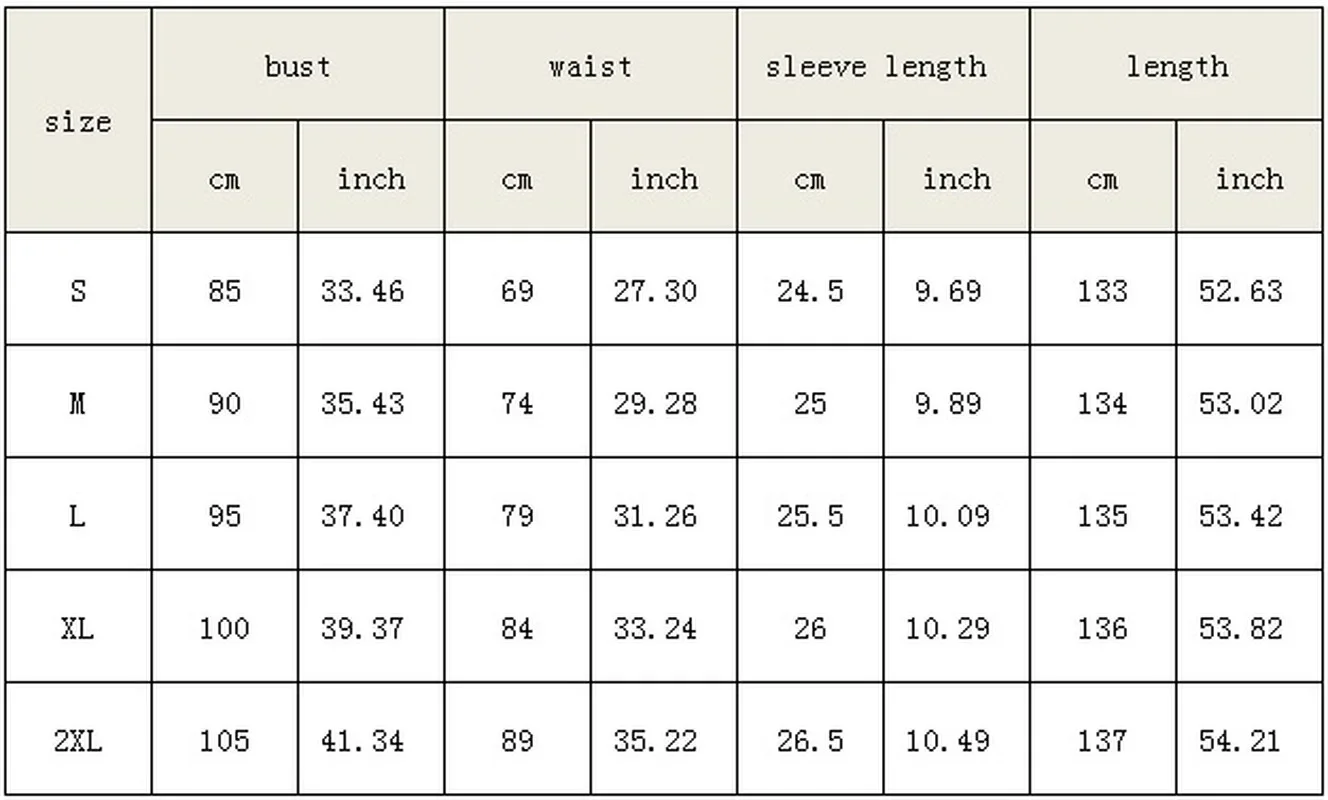
Task: Select the waist cm value 74
Action: point(517,404)
